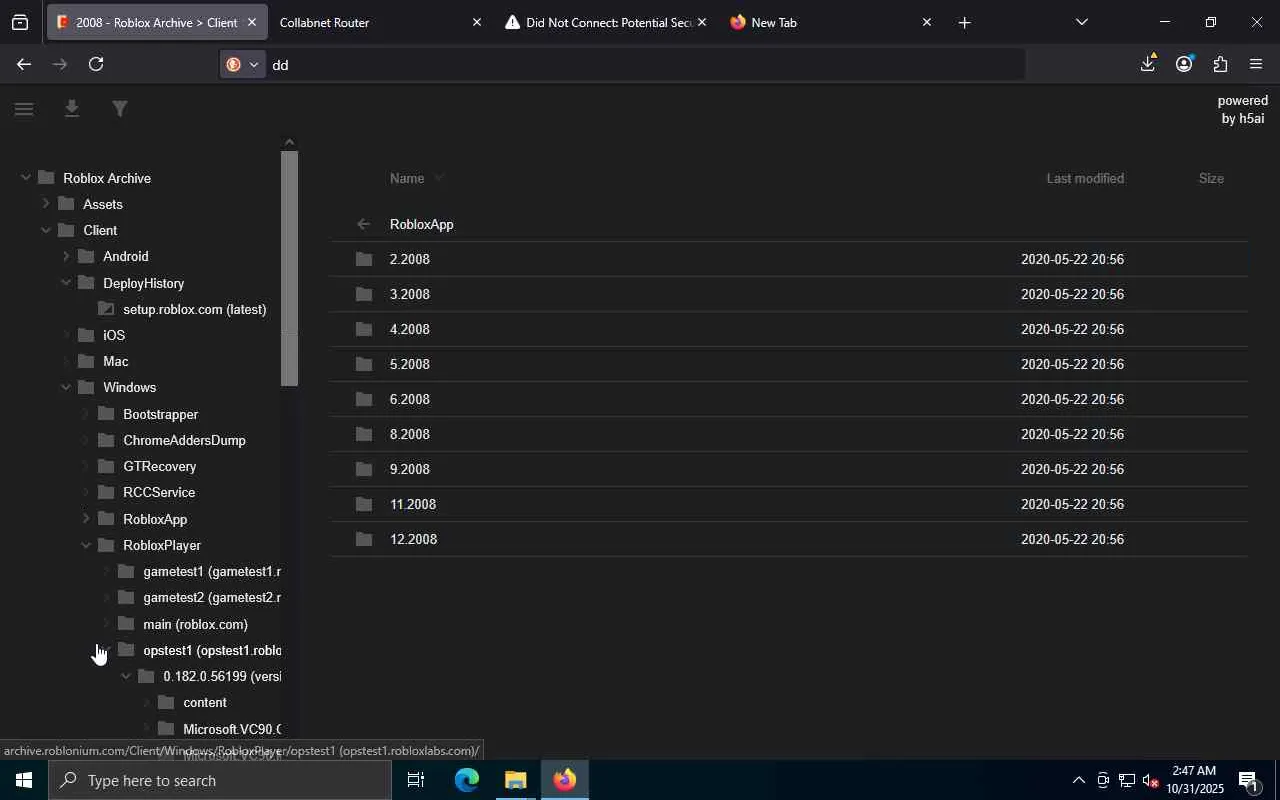Toggle the h5ai sidebar tree
The width and height of the screenshot is (1280, 800).
point(24,108)
